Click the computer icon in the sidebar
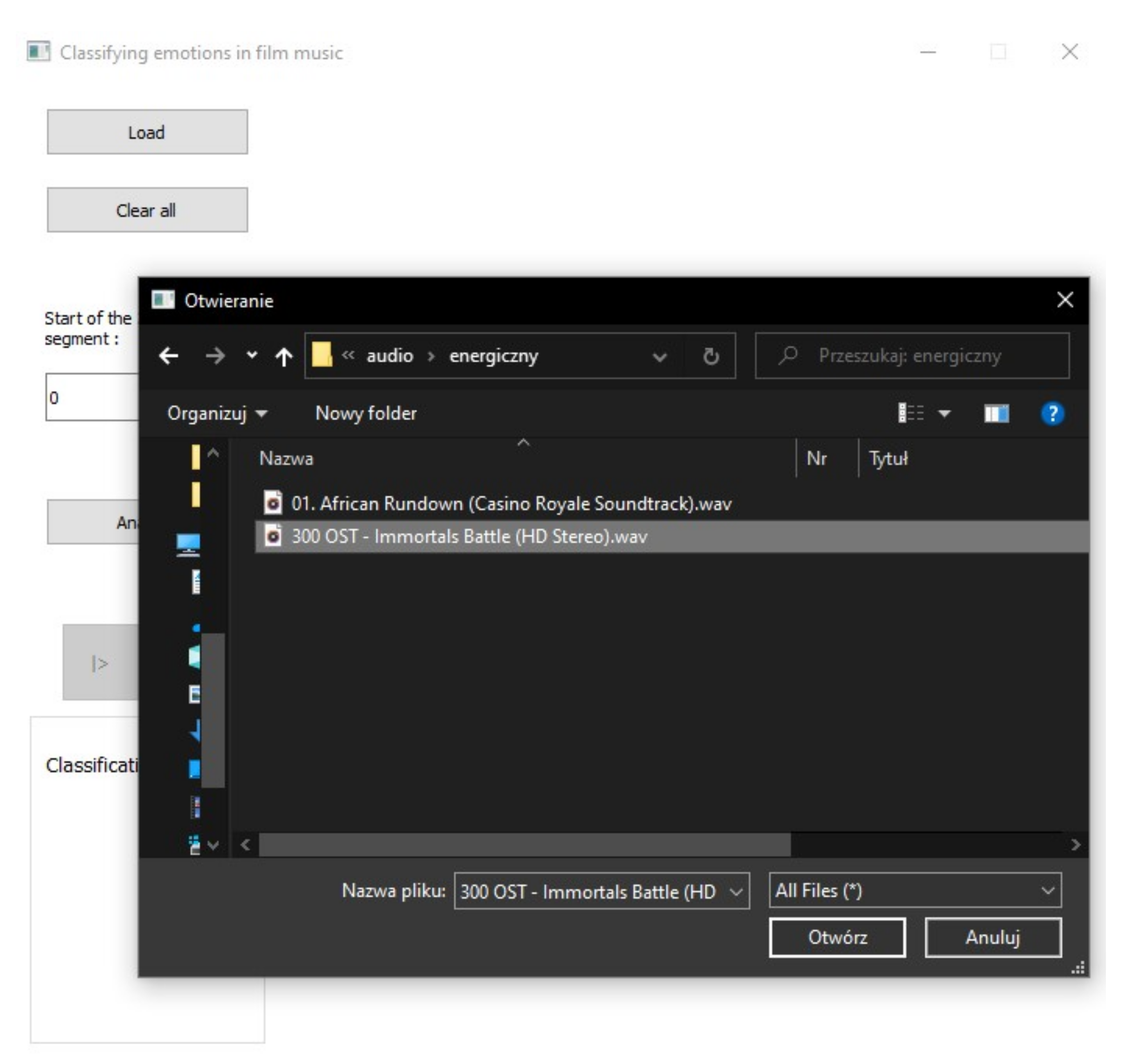The width and height of the screenshot is (1135, 1064). [188, 544]
